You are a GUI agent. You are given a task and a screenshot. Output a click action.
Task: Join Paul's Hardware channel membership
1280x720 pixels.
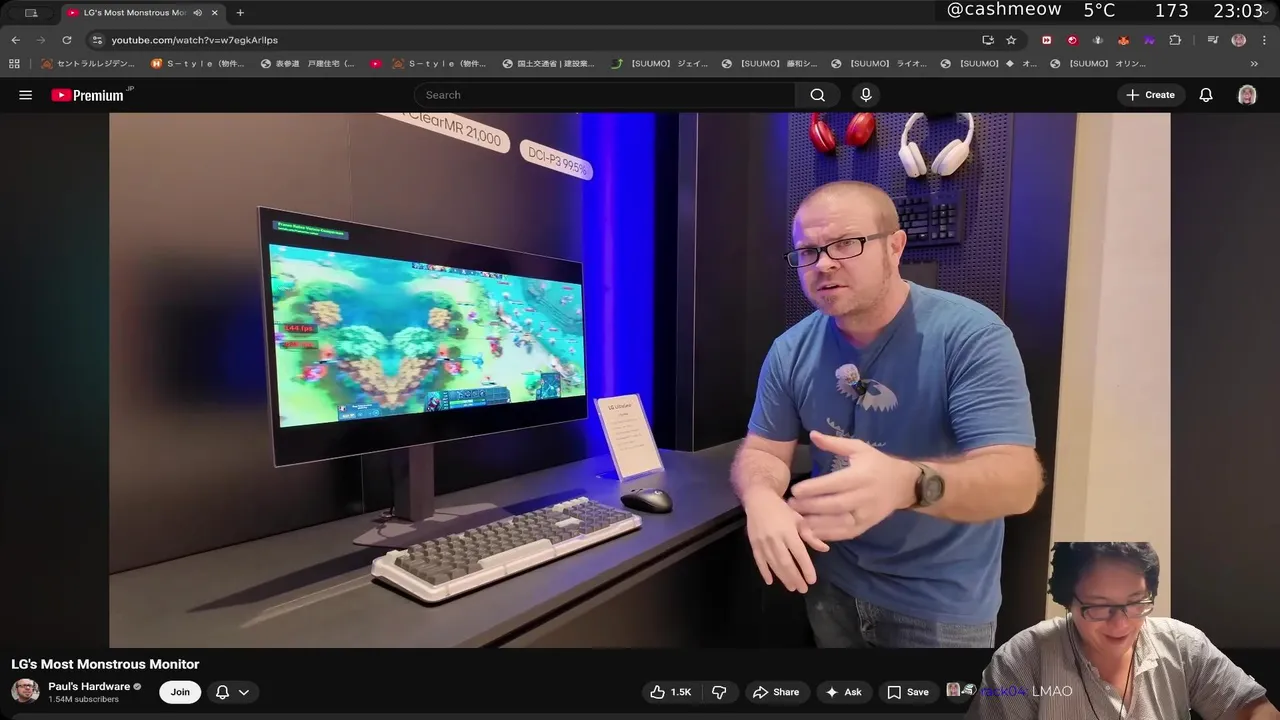[x=180, y=692]
